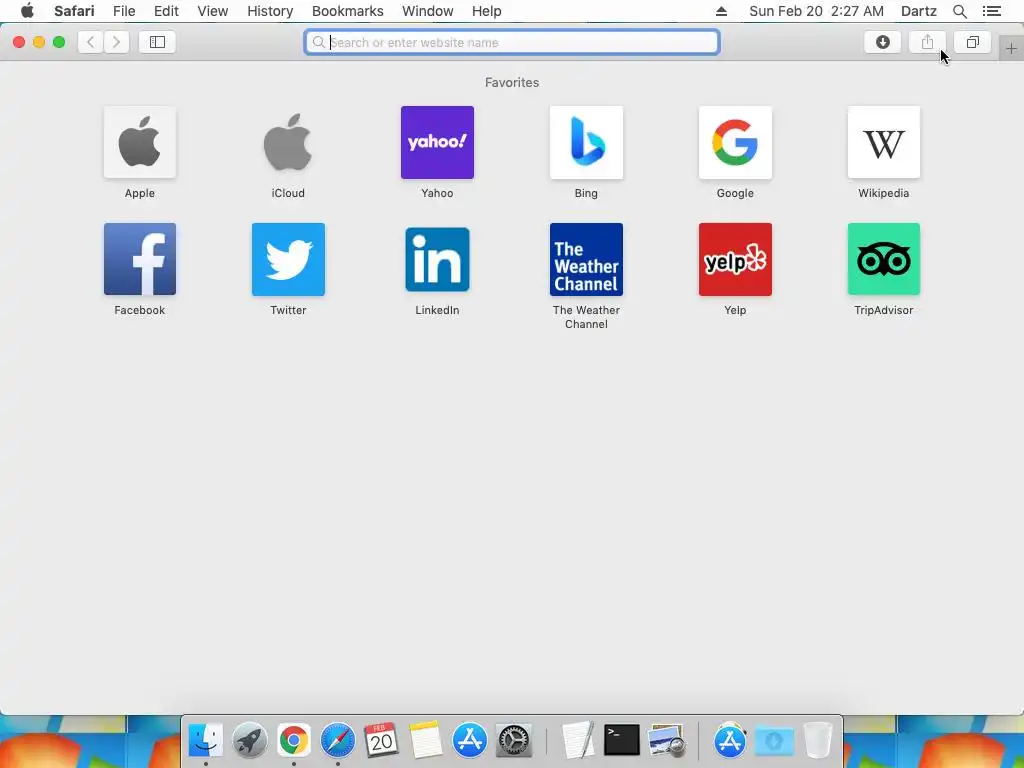Viewport: 1024px width, 768px height.
Task: Open Preview from the Dock
Action: [x=666, y=740]
